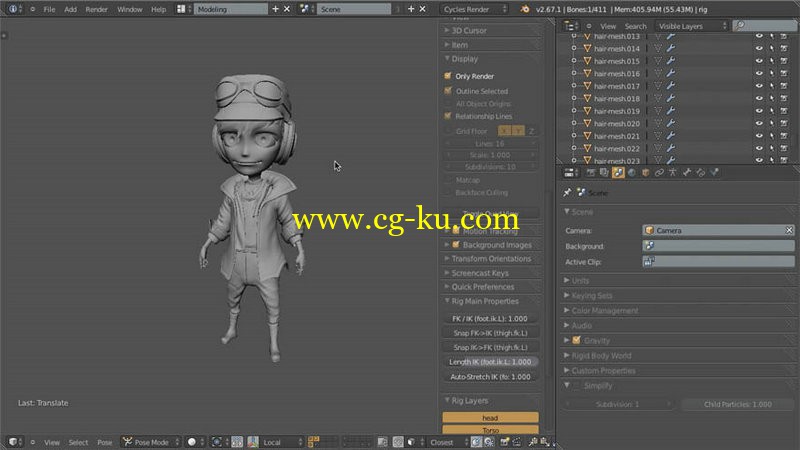The image size is (800, 450).
Task: Open the Bone properties tab
Action: coord(687,173)
